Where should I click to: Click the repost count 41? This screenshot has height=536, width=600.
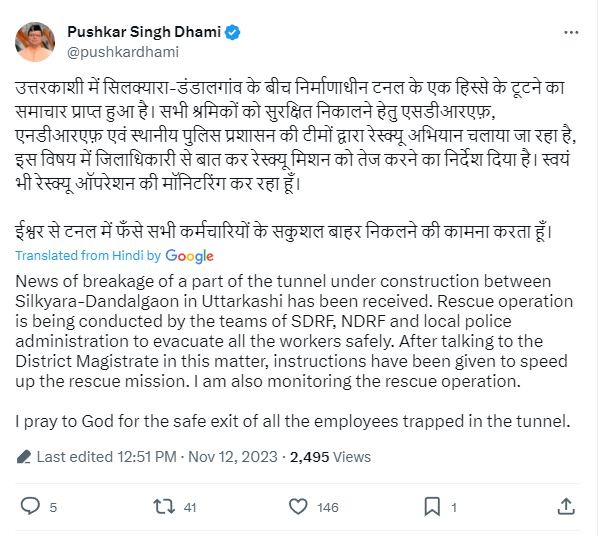click(188, 507)
